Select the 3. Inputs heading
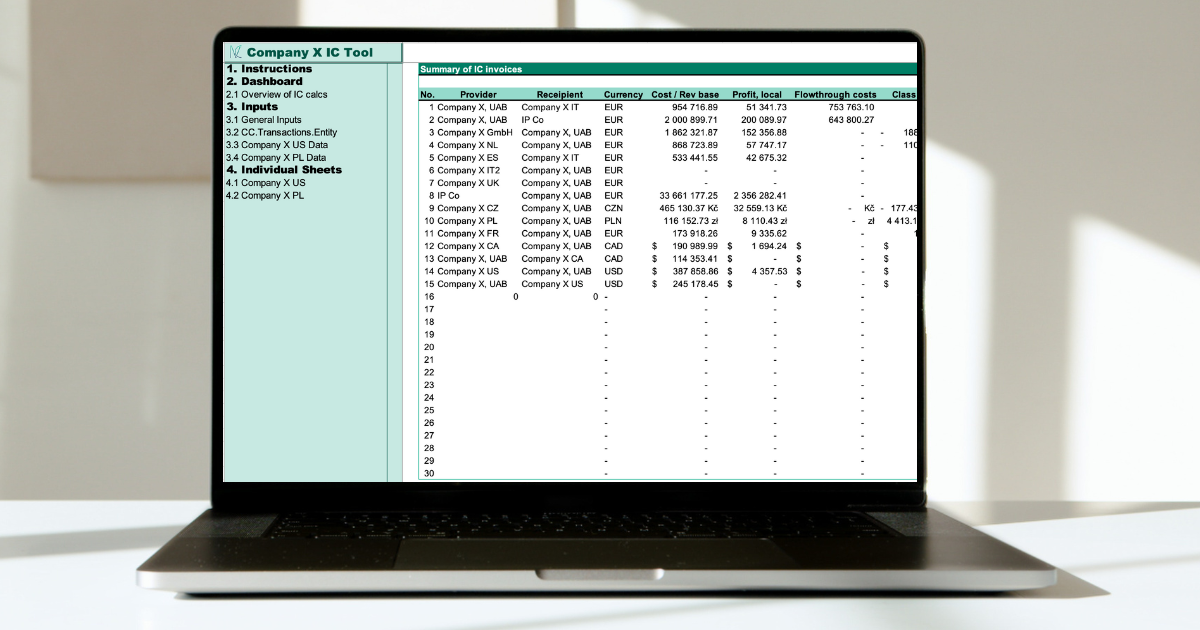The width and height of the screenshot is (1200, 630). (252, 107)
